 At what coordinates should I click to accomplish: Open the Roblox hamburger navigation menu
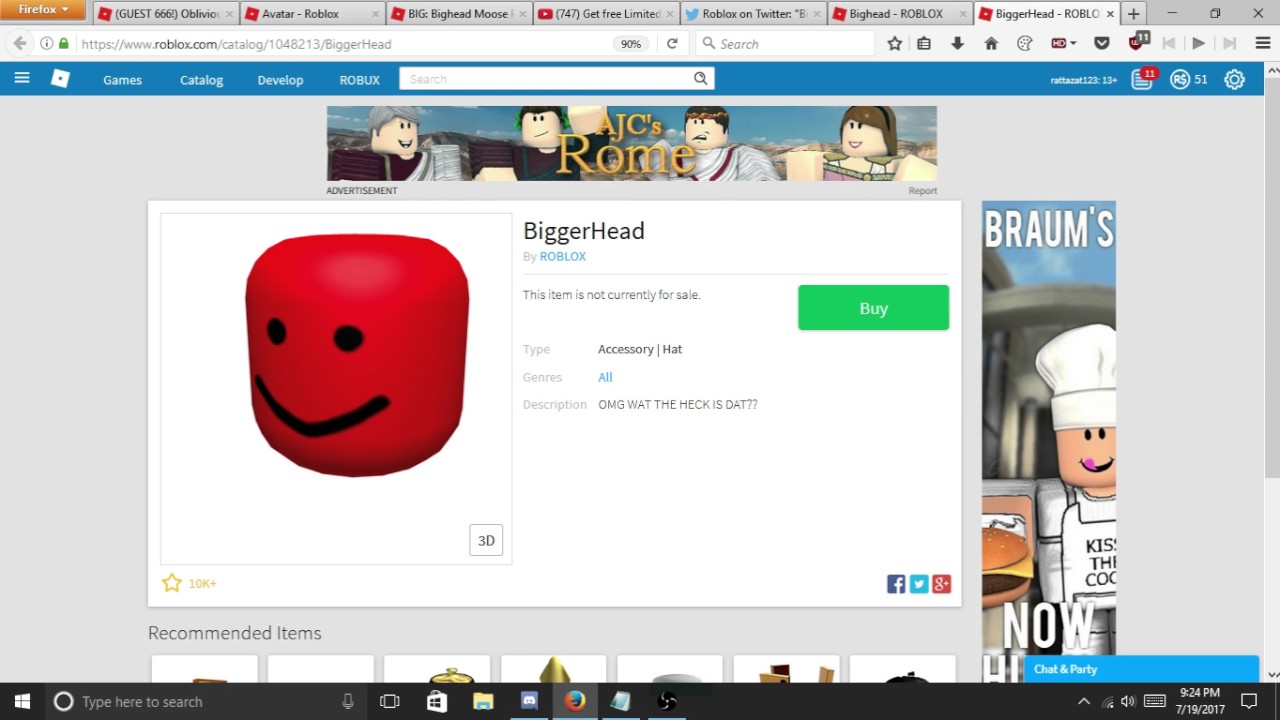[x=22, y=78]
